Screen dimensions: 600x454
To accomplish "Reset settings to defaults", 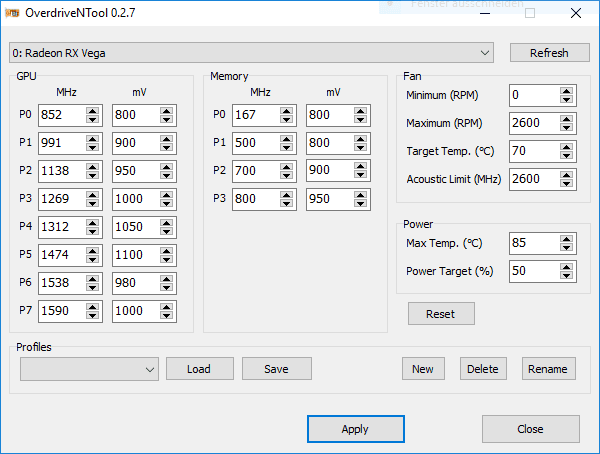I will click(441, 314).
